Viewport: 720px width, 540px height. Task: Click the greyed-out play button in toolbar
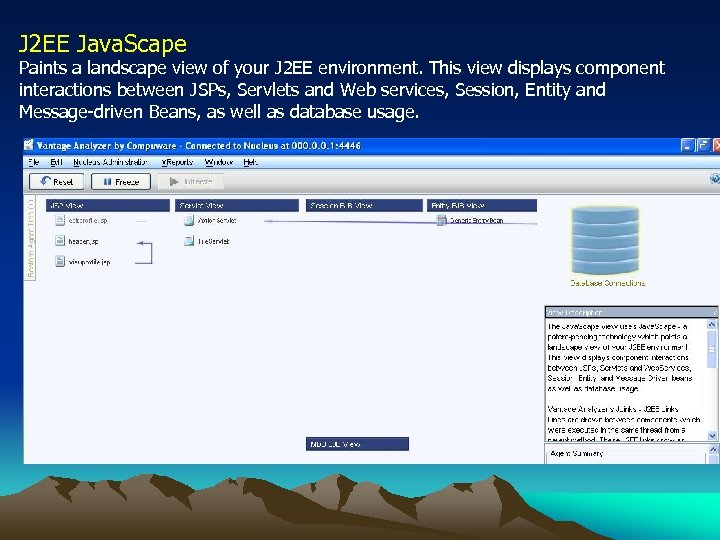(191, 182)
